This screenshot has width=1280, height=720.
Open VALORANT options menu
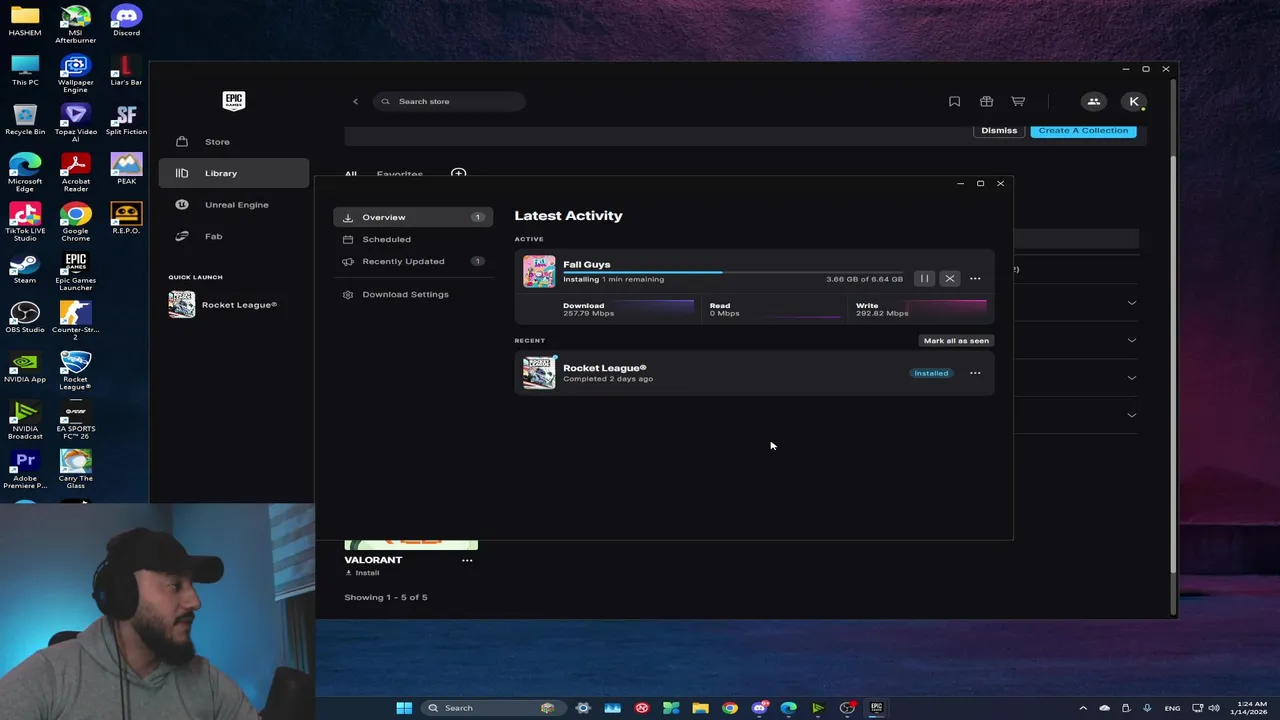(467, 560)
